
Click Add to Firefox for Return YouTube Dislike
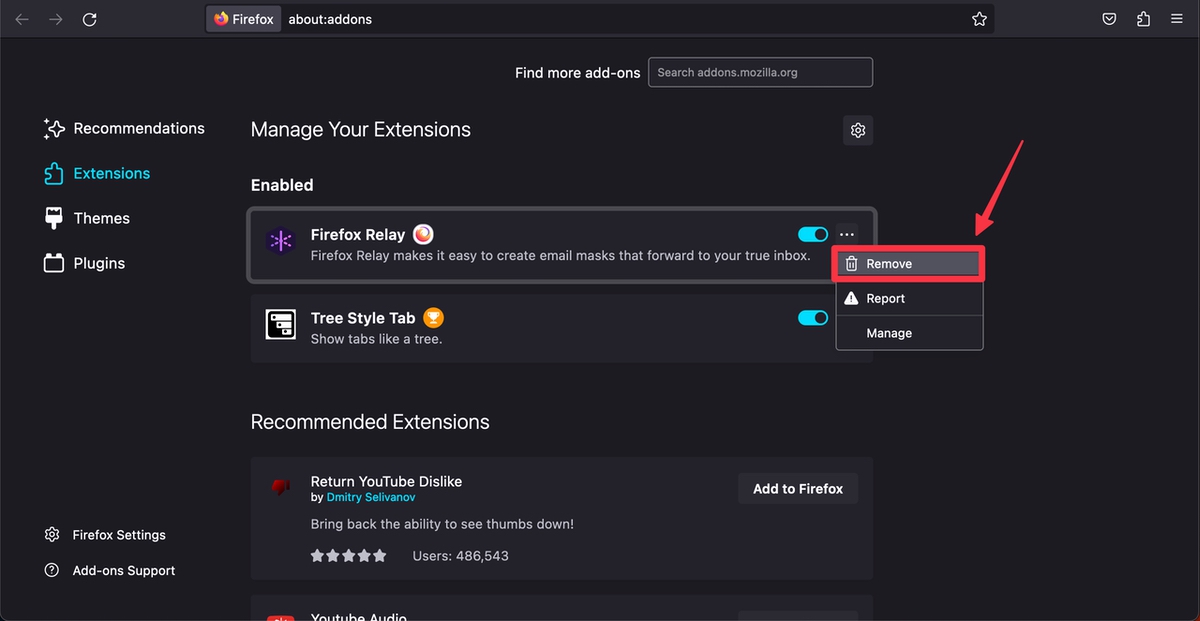pos(797,488)
